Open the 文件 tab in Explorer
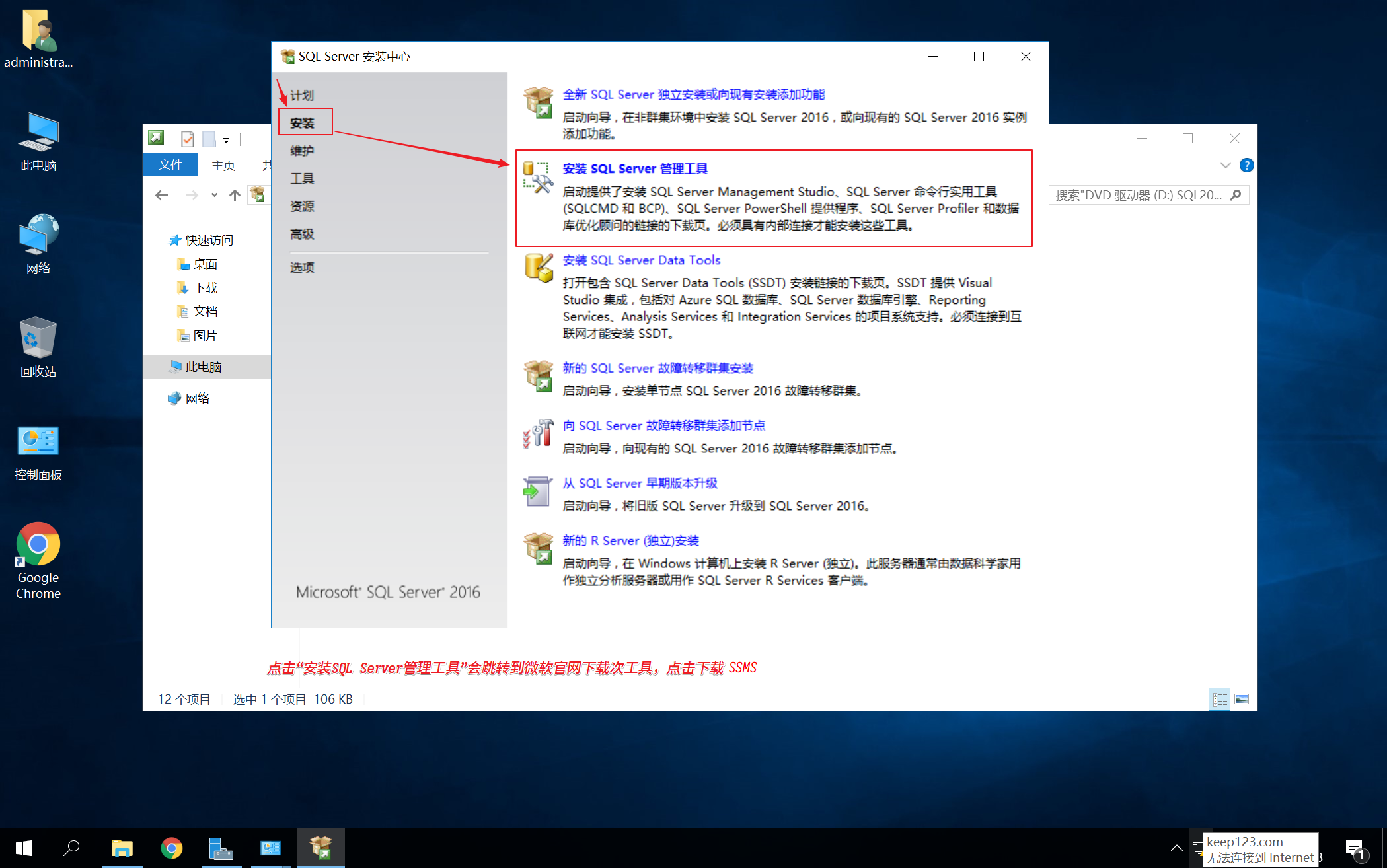This screenshot has height=868, width=1387. point(170,164)
